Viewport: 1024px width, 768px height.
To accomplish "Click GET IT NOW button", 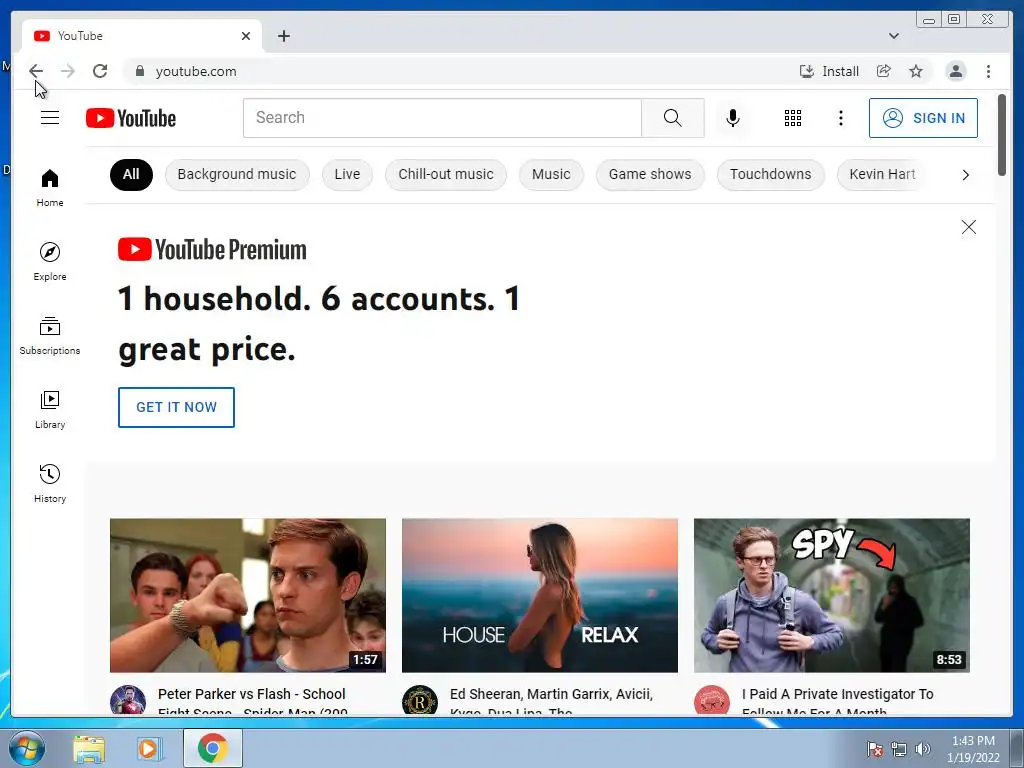I will (176, 408).
